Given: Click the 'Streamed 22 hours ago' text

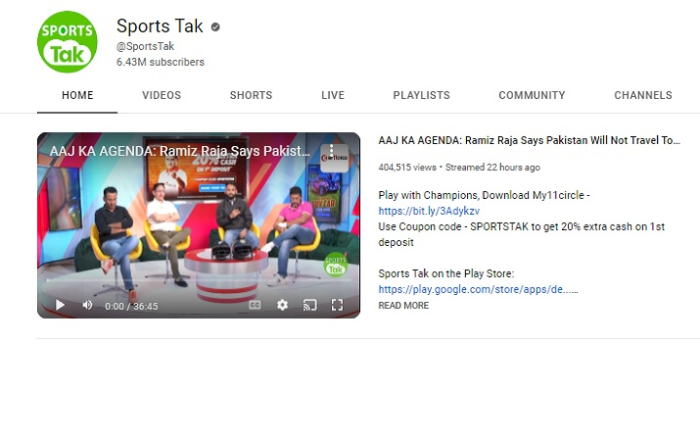Looking at the screenshot, I should click(492, 167).
